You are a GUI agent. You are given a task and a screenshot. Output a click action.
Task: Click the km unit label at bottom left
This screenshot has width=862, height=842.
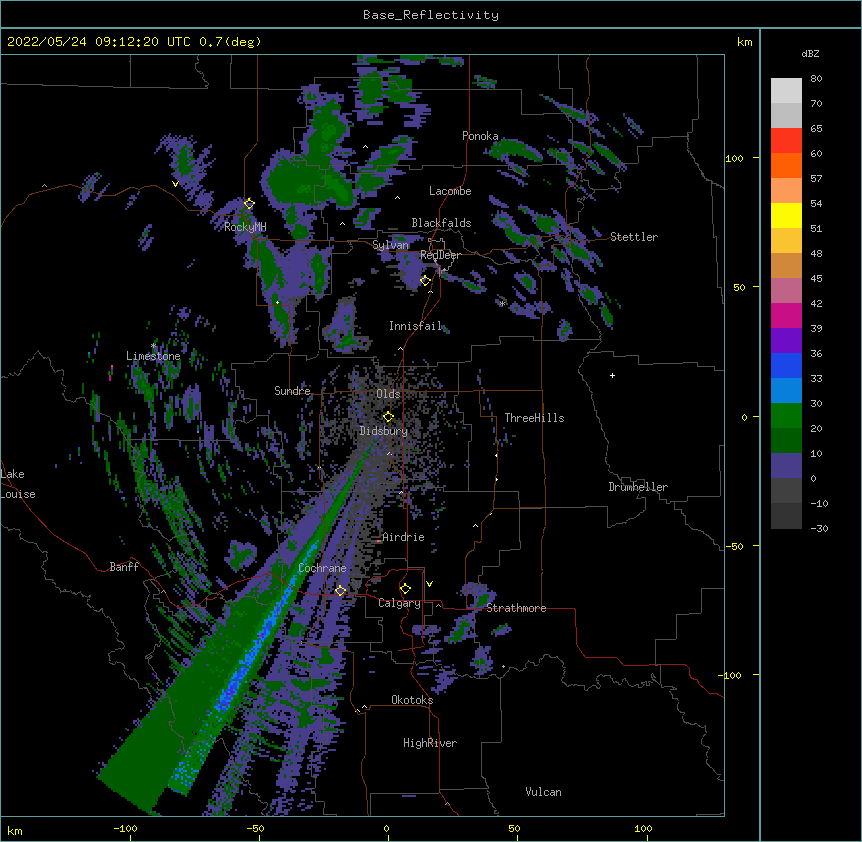point(14,830)
